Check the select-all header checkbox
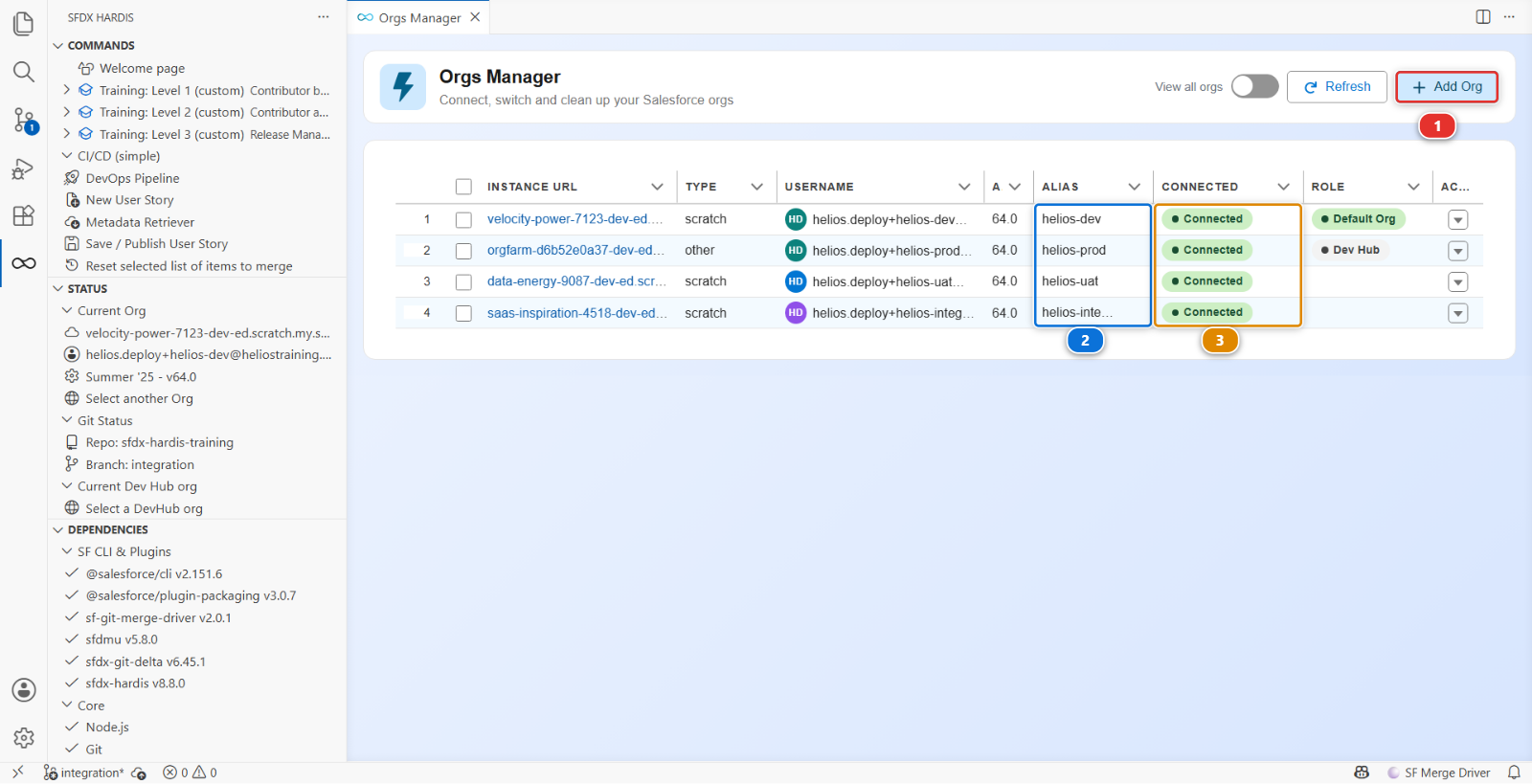The height and width of the screenshot is (784, 1532). pos(463,187)
